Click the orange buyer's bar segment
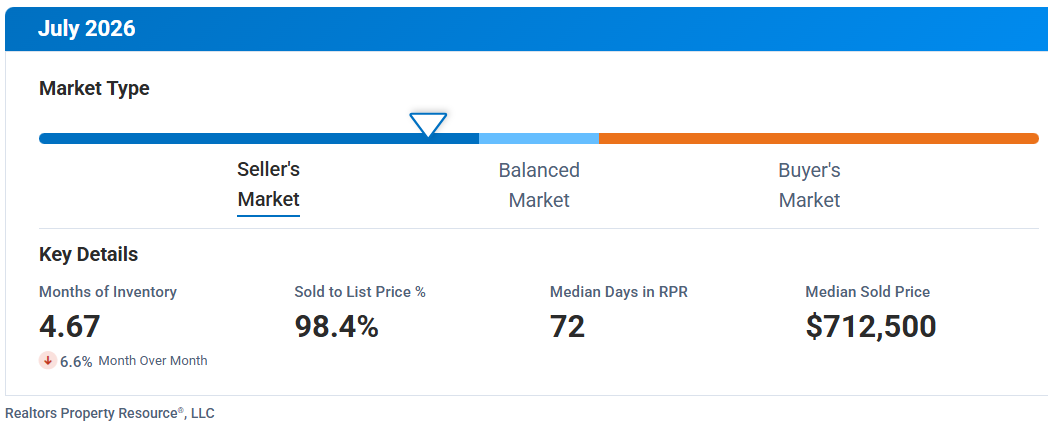The image size is (1048, 426). 819,138
